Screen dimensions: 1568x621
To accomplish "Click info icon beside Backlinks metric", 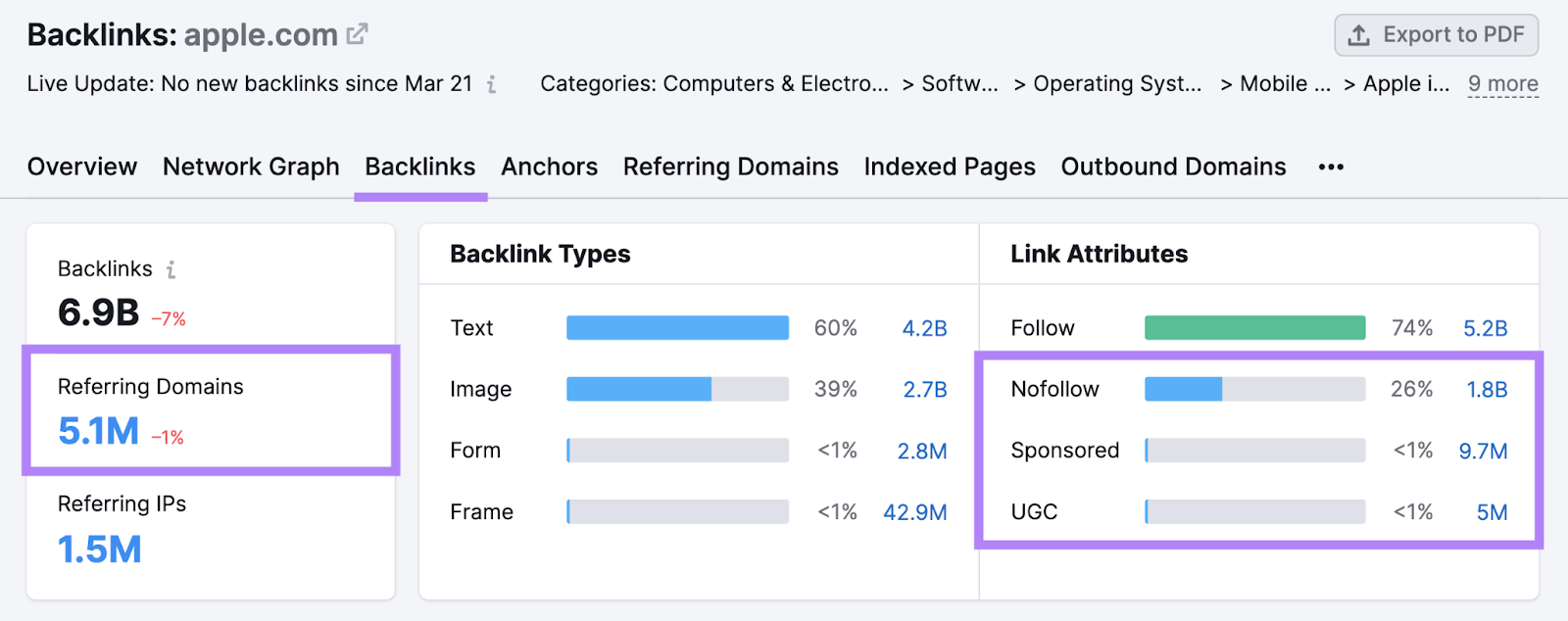I will click(x=171, y=269).
